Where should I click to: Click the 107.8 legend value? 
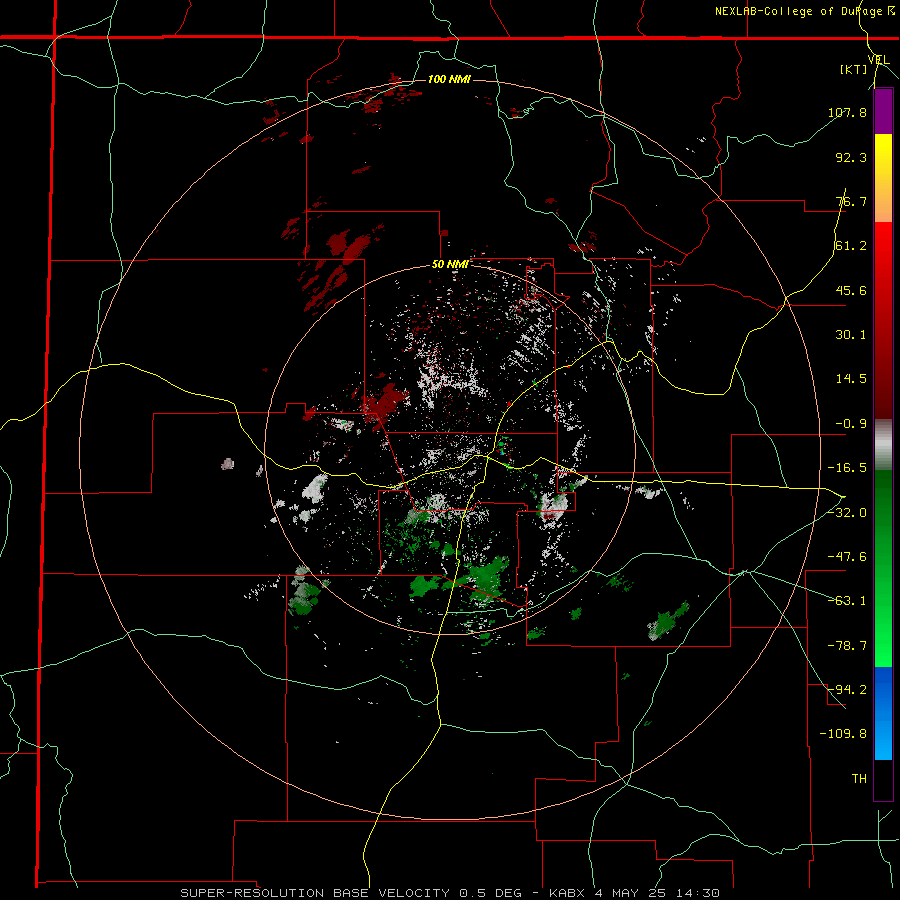pyautogui.click(x=847, y=112)
